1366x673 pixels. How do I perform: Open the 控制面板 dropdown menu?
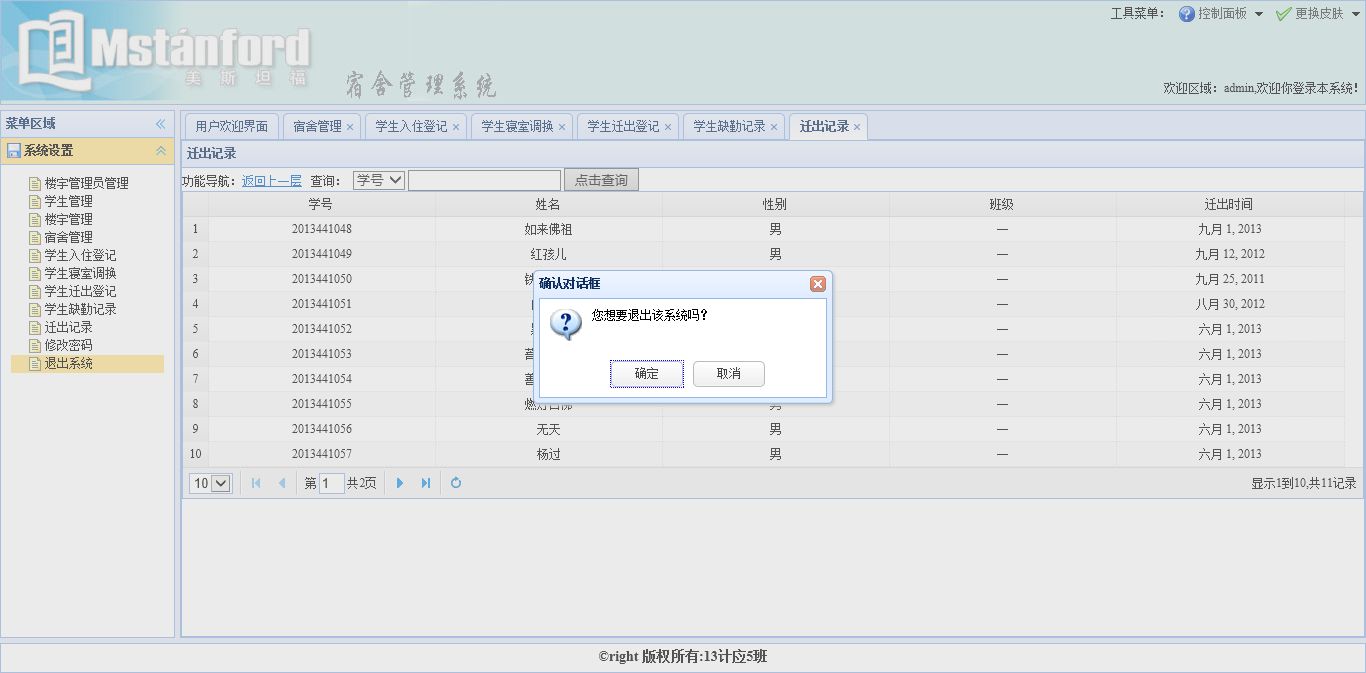pyautogui.click(x=1221, y=14)
